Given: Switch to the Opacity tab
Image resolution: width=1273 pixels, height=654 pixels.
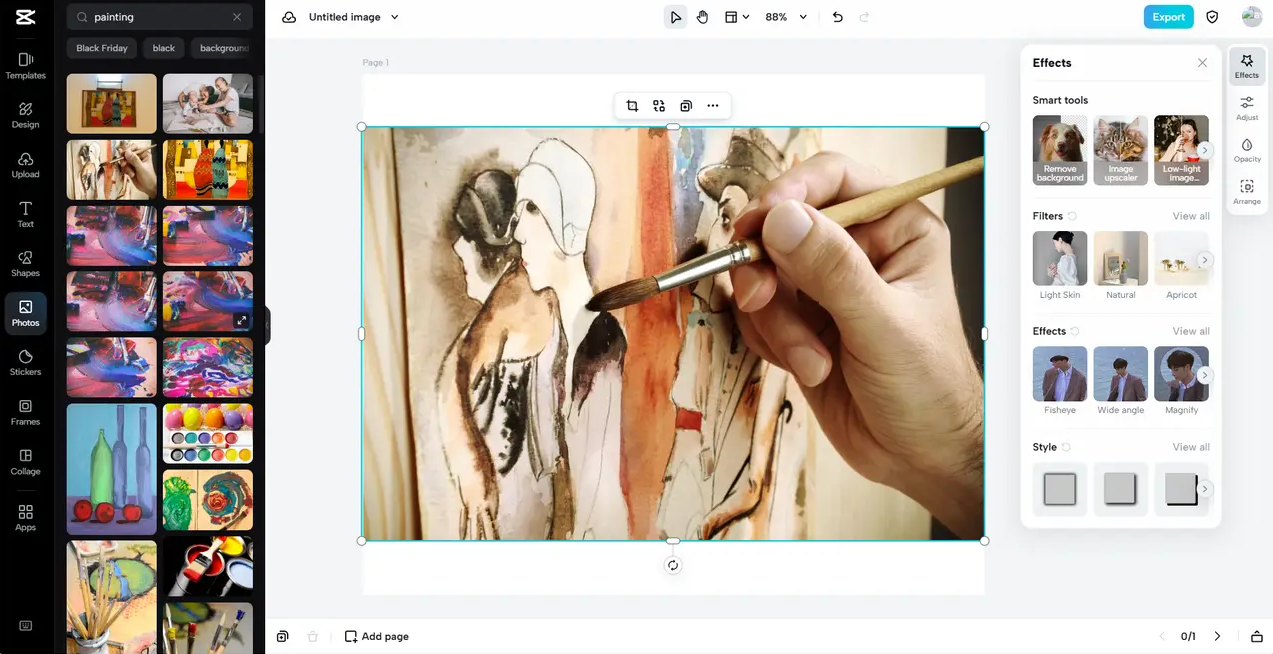Looking at the screenshot, I should pyautogui.click(x=1247, y=150).
